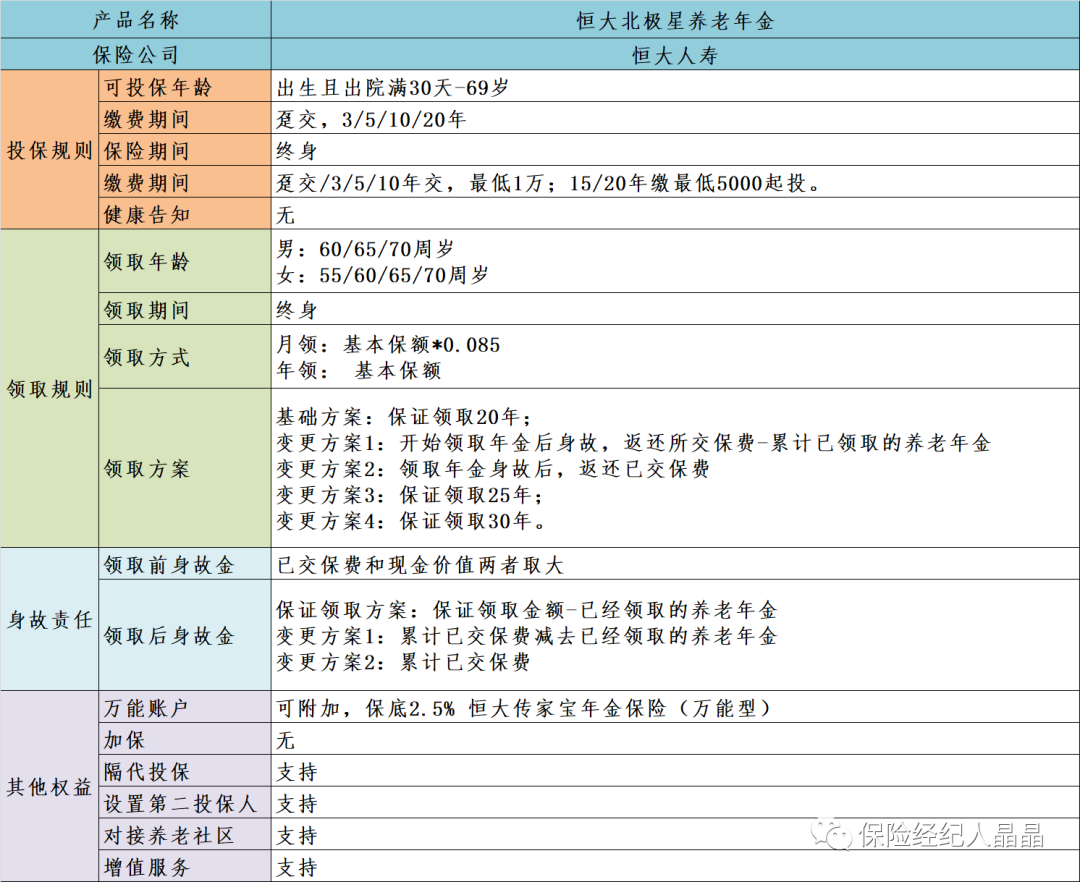Select the line "月领：基本保额*0.085"
This screenshot has width=1080, height=882.
click(x=388, y=344)
